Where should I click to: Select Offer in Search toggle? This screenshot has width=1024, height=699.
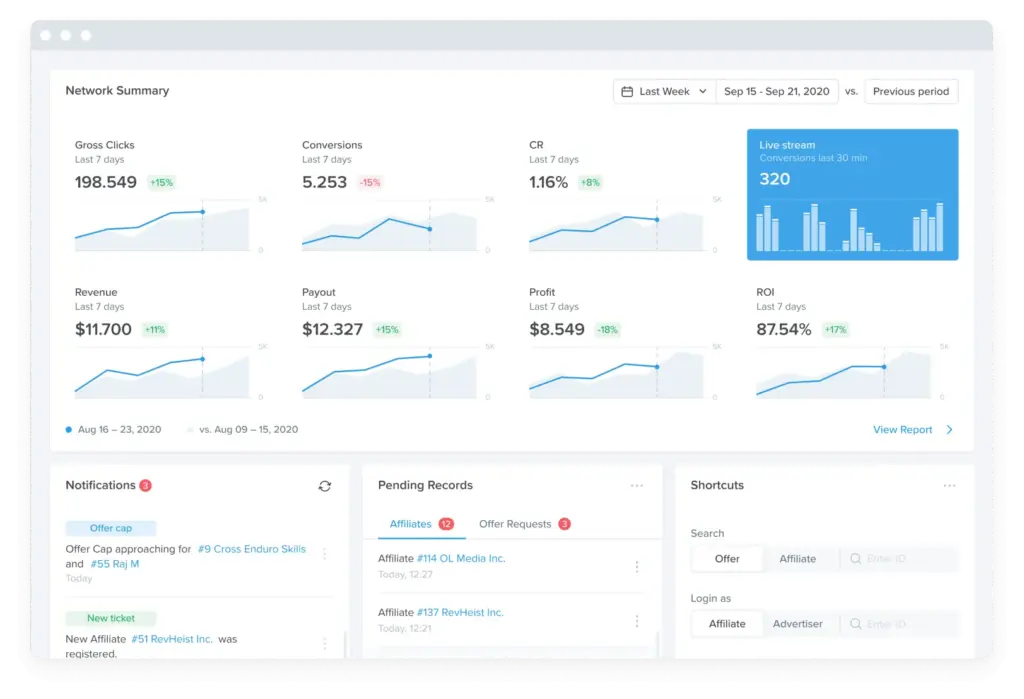click(x=727, y=559)
